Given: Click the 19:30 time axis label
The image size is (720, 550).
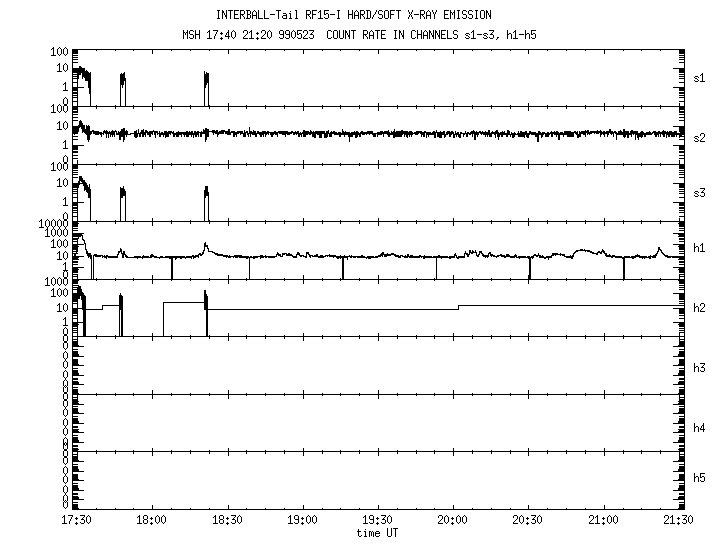Looking at the screenshot, I should [x=377, y=521].
